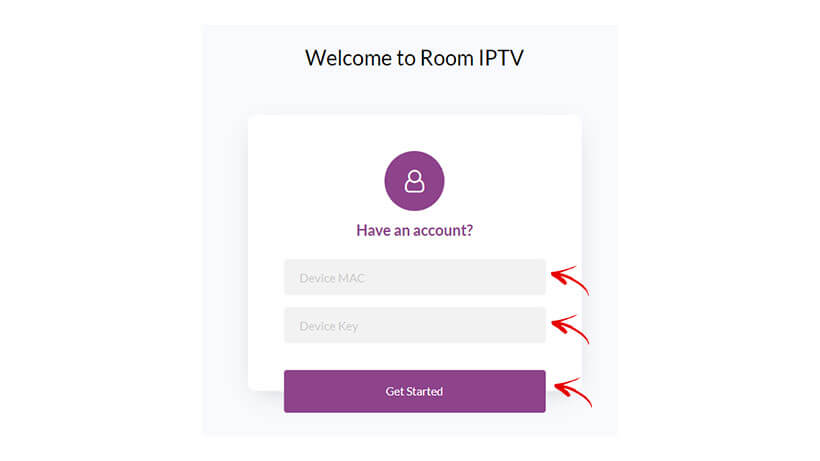Click light gray panel behind login card
Screen dimensions: 820x461
pyautogui.click(x=225, y=235)
